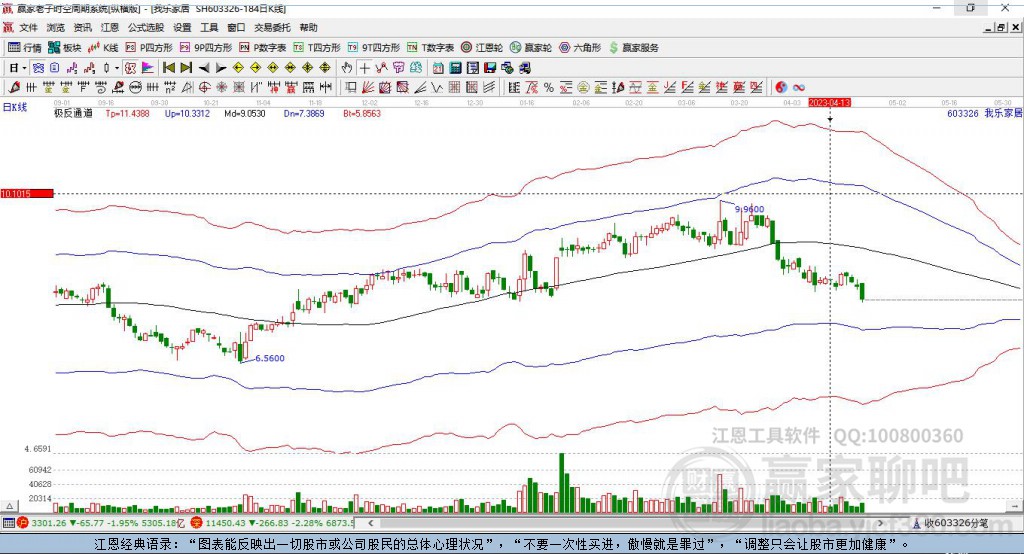The height and width of the screenshot is (554, 1024).
Task: Open the 9P四方形 tool
Action: click(206, 48)
